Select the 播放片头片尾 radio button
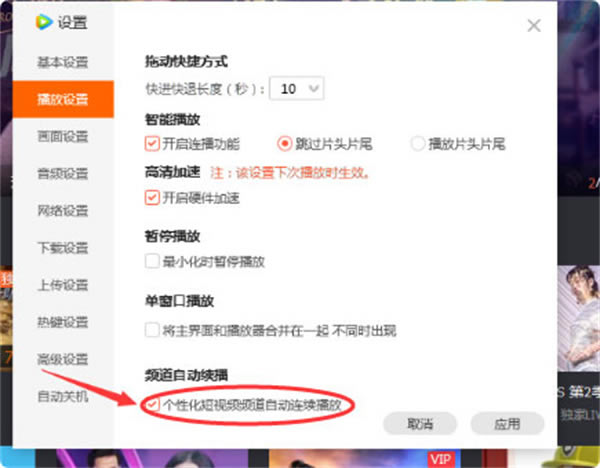The height and width of the screenshot is (468, 600). [x=418, y=143]
